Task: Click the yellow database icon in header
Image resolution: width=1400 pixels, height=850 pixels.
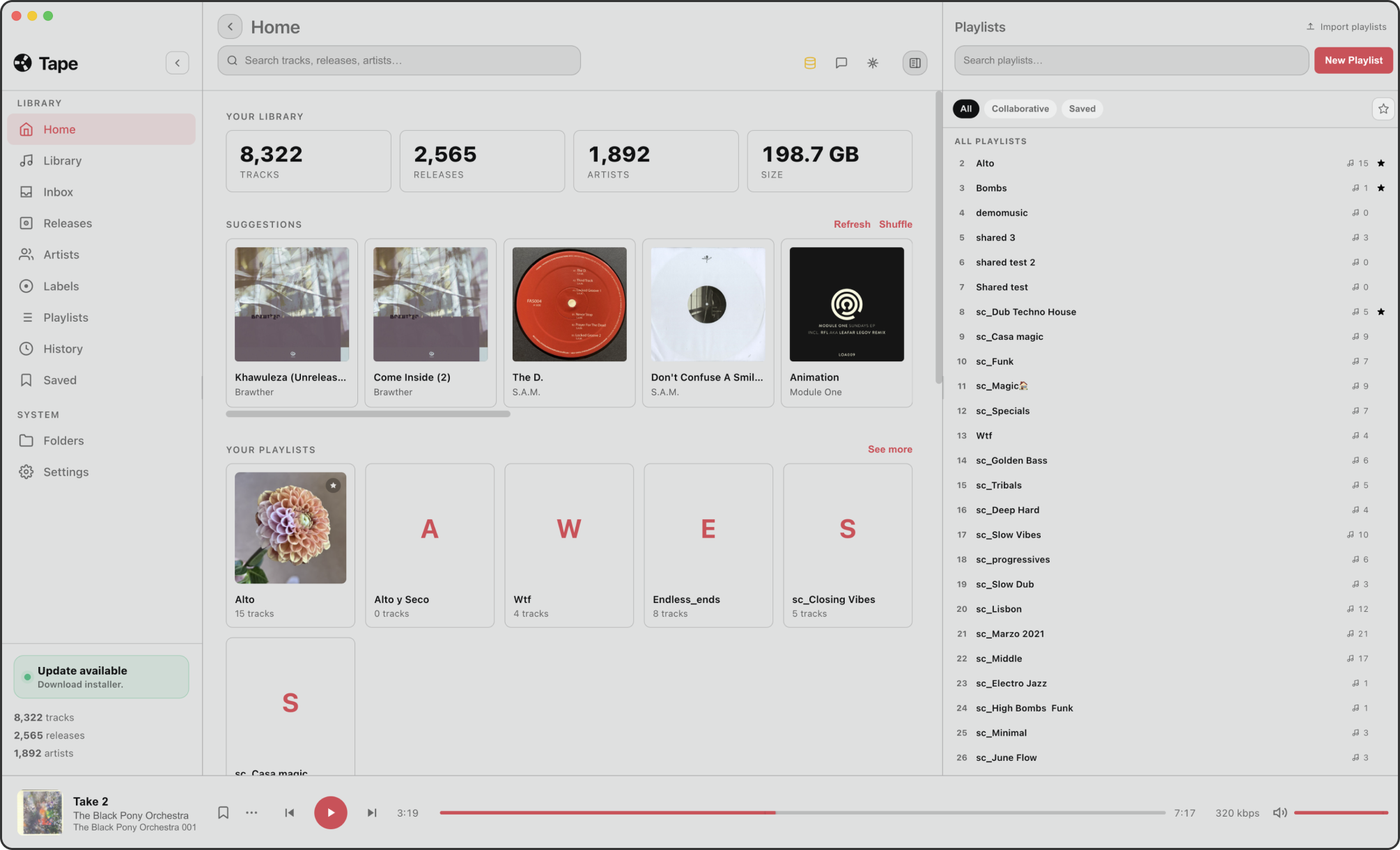Action: [810, 63]
